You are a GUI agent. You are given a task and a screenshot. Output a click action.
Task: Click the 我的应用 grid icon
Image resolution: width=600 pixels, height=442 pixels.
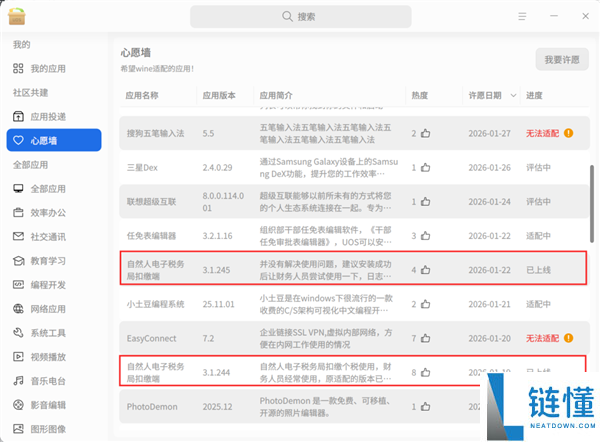[18, 69]
